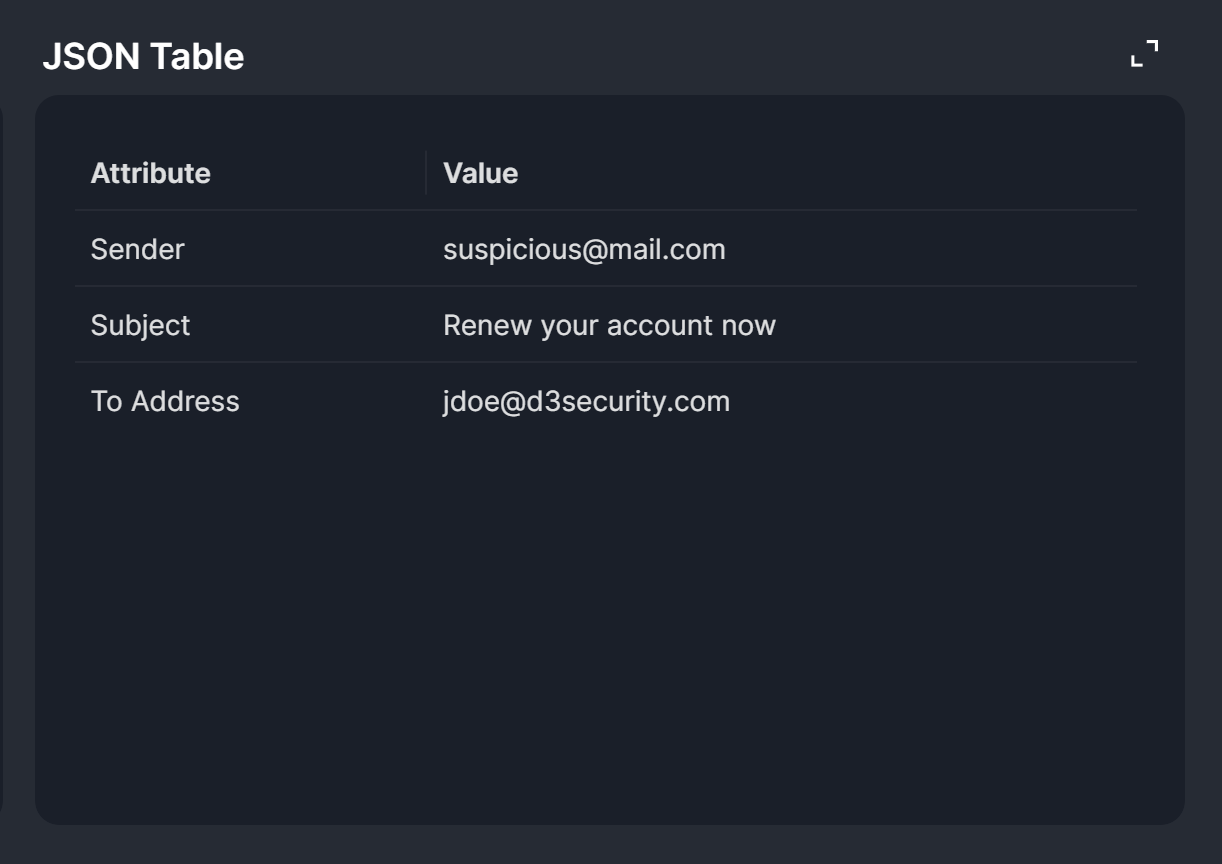Expand the JSON Table to fullscreen
The width and height of the screenshot is (1222, 864).
tap(1144, 54)
